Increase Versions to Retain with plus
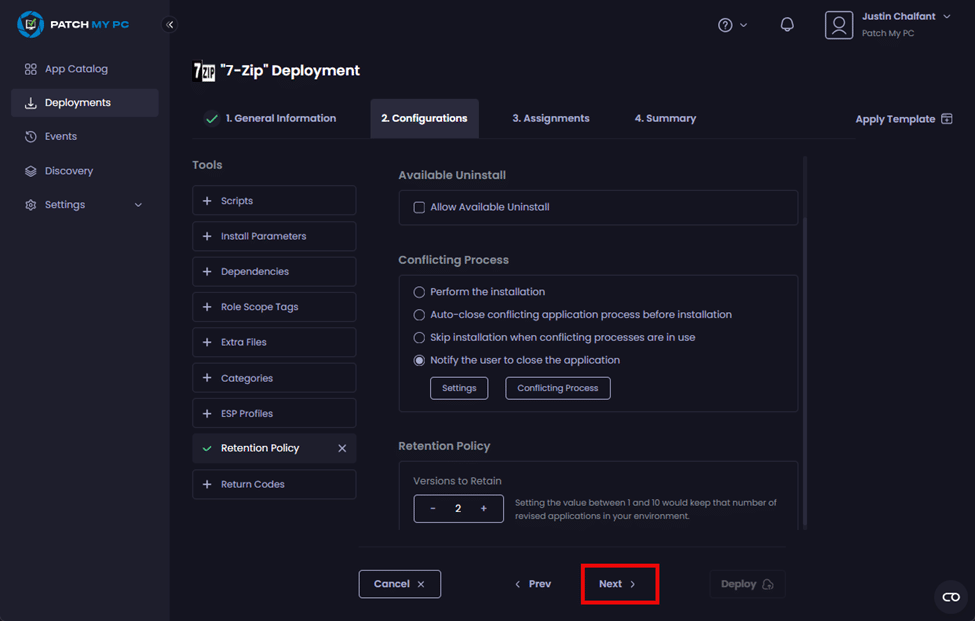The image size is (975, 621). [484, 509]
